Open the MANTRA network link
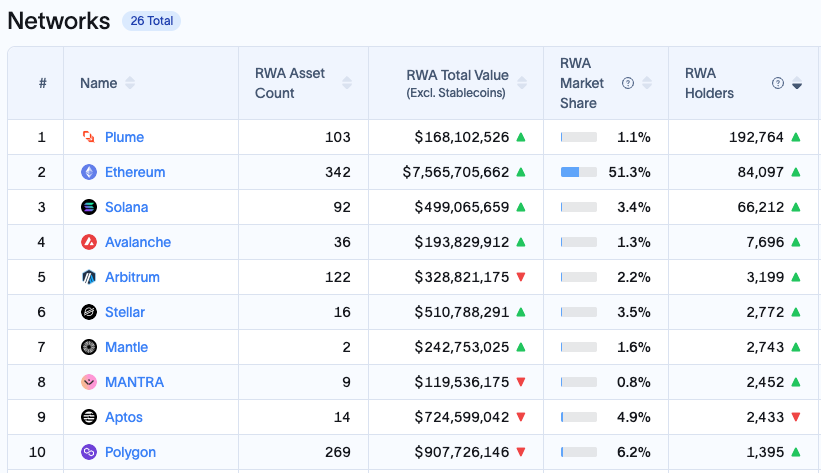 135,382
